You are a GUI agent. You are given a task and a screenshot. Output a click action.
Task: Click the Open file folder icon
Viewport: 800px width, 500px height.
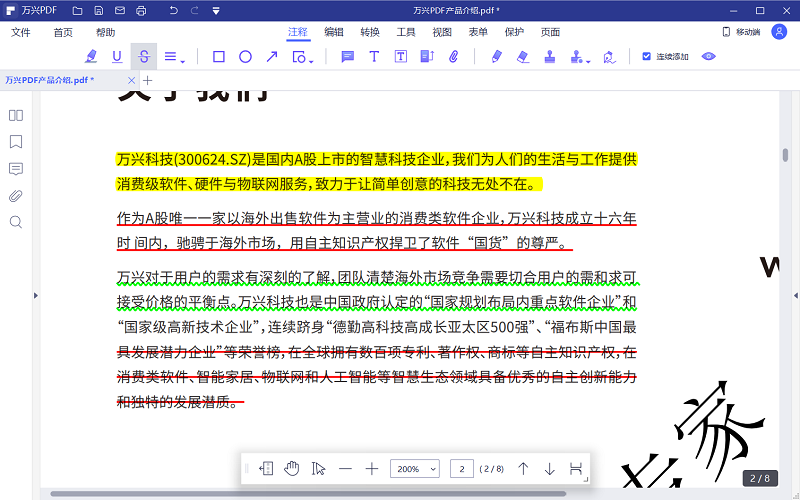tap(77, 10)
